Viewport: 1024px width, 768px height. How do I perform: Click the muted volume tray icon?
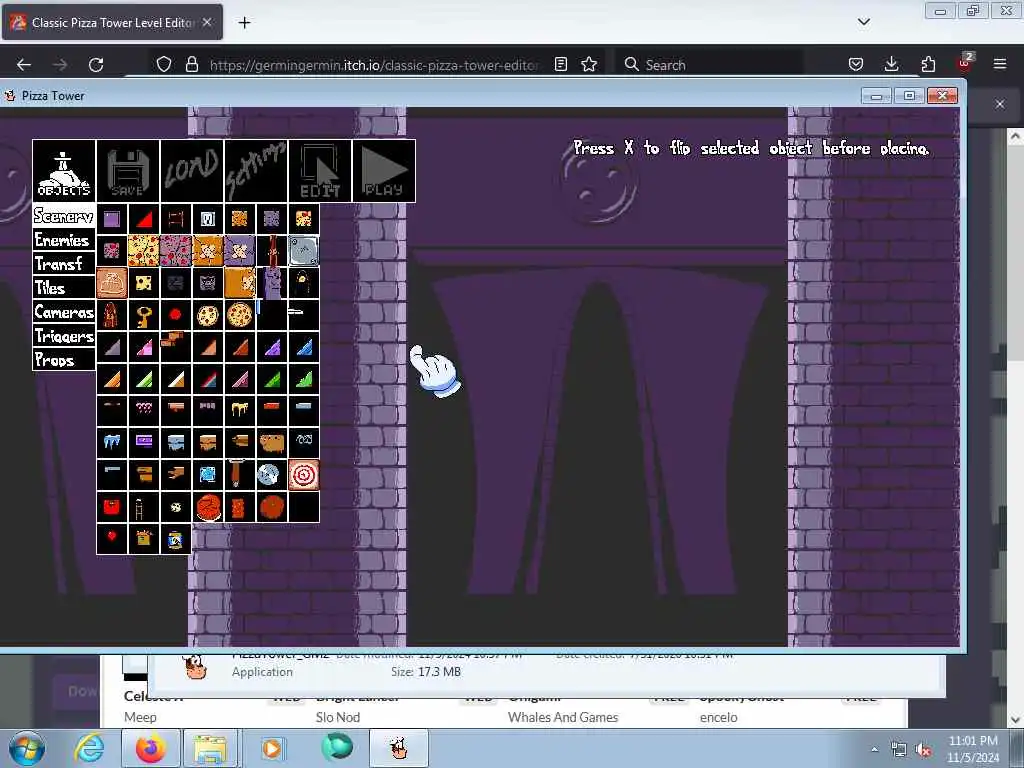click(x=923, y=750)
